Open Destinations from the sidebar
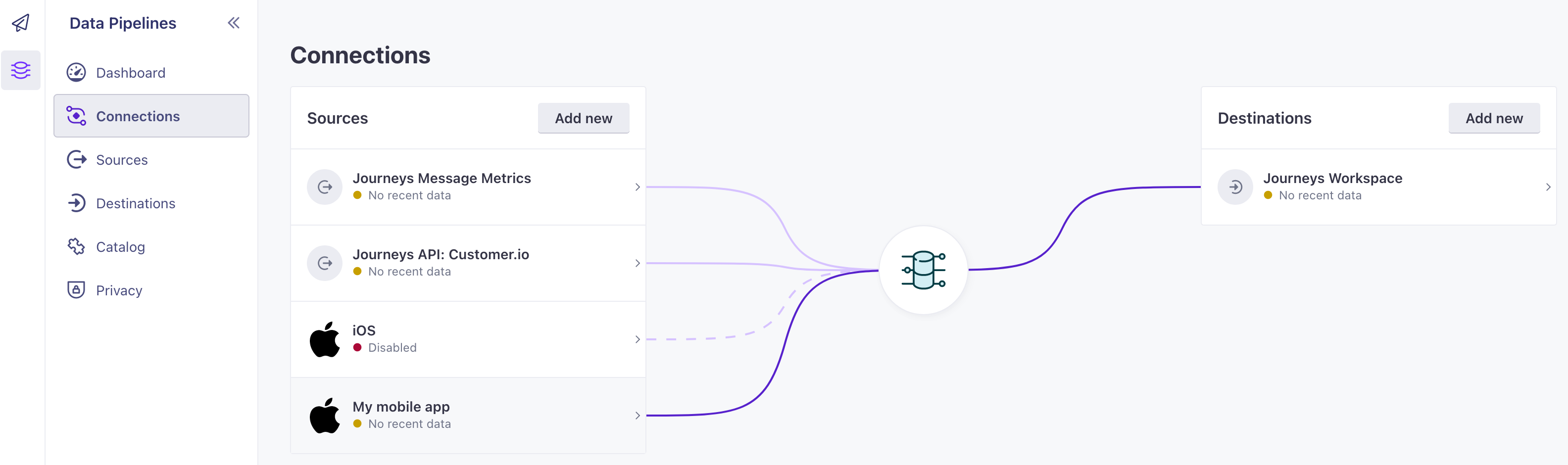Image resolution: width=1568 pixels, height=465 pixels. (x=135, y=203)
